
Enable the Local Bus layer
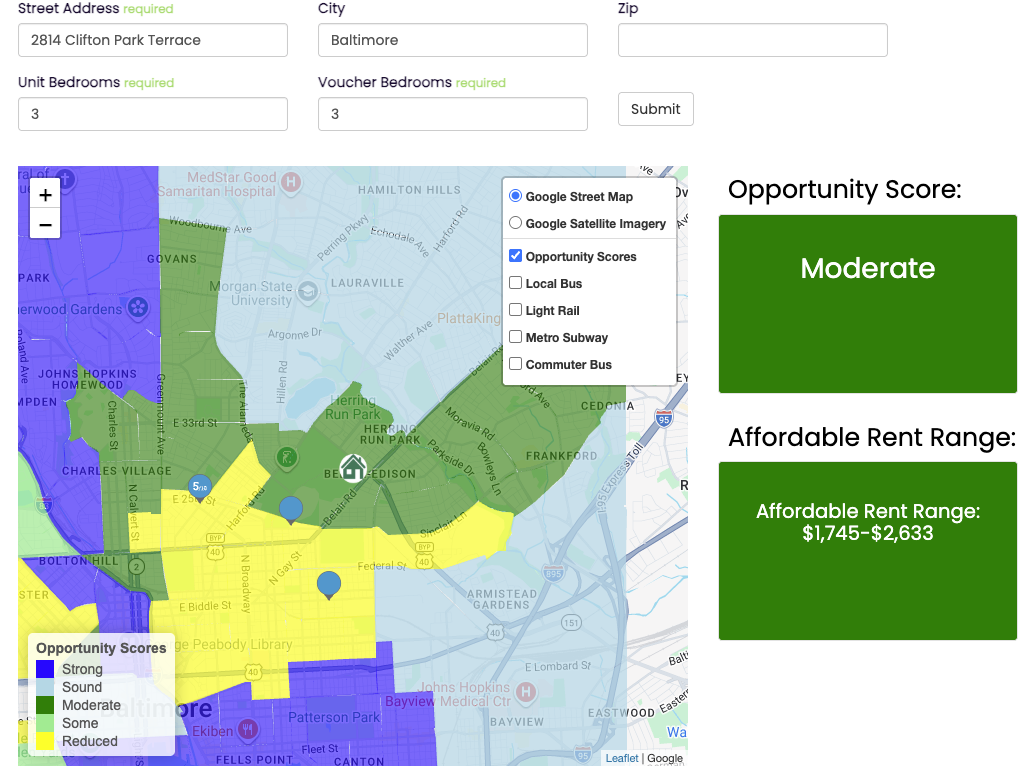(516, 284)
